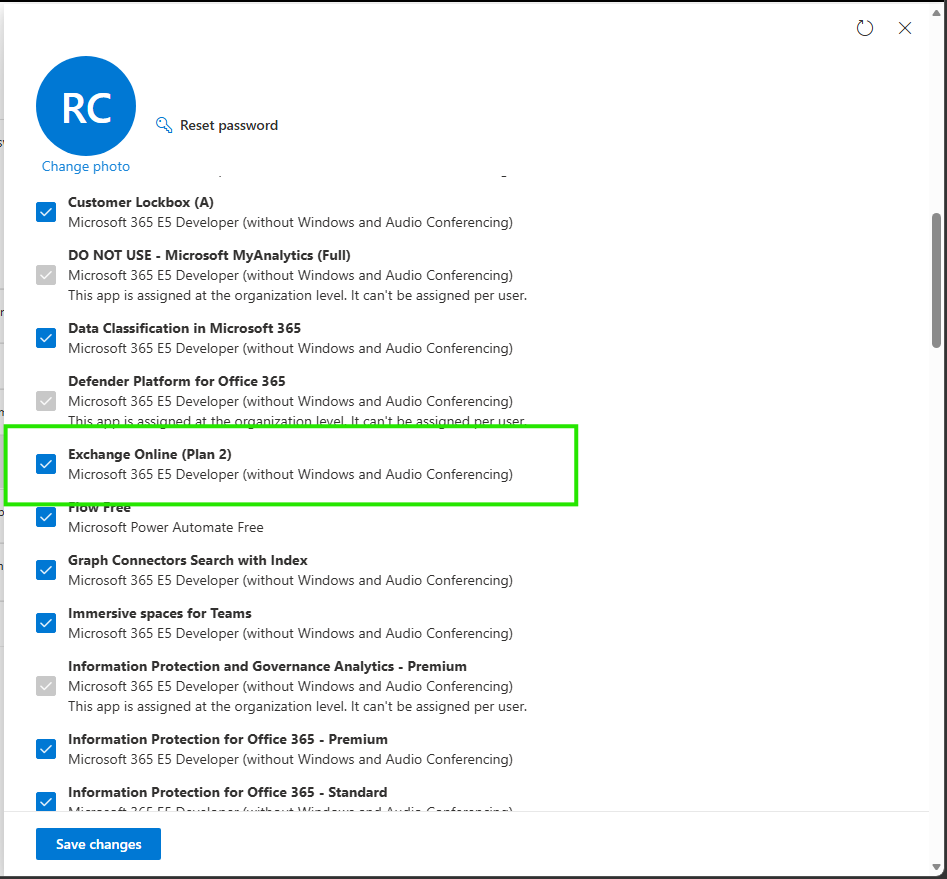947x879 pixels.
Task: Uncheck Information Protection for Office 365 - Premium
Action: (x=46, y=749)
